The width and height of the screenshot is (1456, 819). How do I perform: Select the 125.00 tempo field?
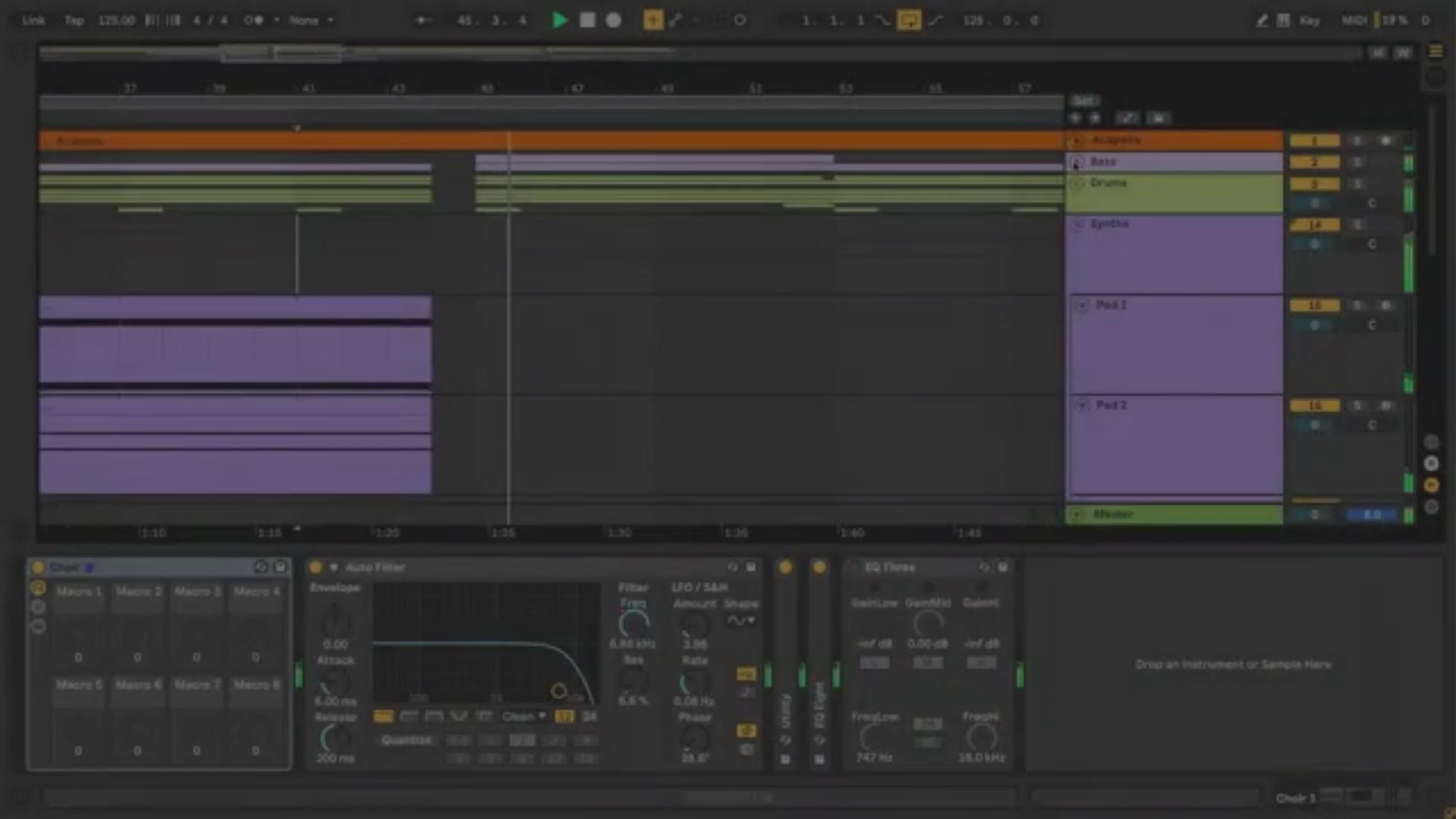tap(116, 20)
